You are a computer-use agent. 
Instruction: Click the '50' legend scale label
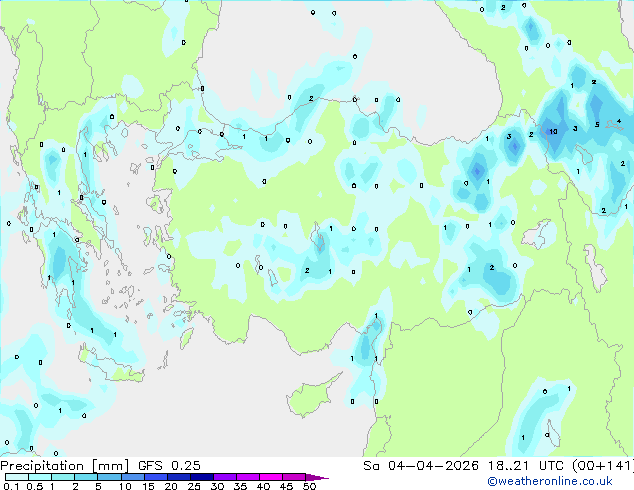(x=310, y=486)
